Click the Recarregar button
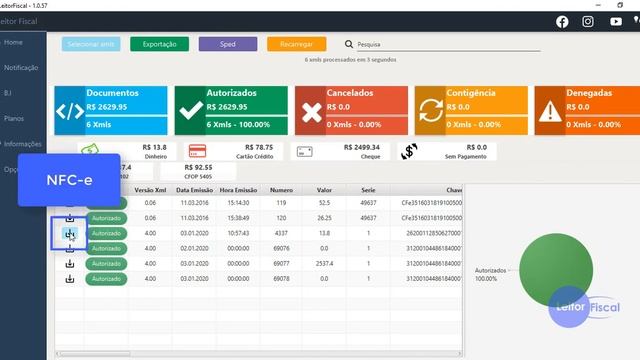Screen dimensions: 640x360 coord(296,44)
